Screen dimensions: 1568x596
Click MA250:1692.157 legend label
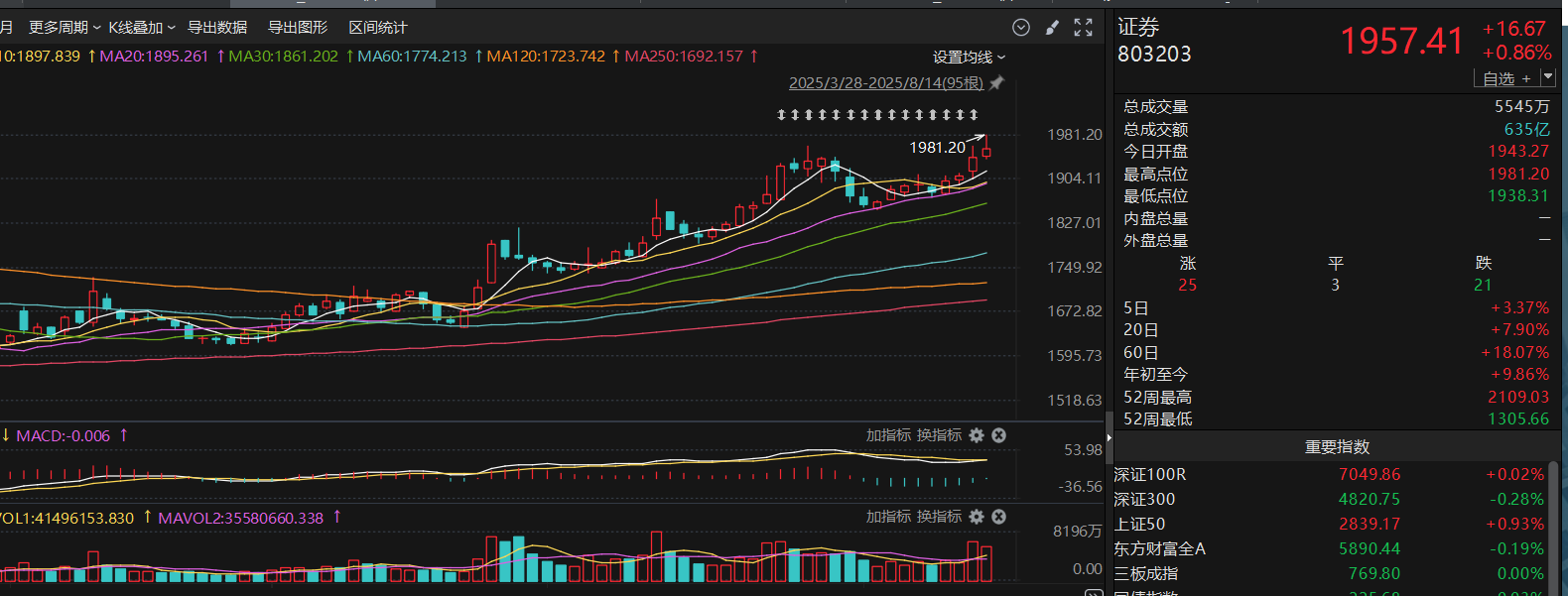(x=684, y=57)
